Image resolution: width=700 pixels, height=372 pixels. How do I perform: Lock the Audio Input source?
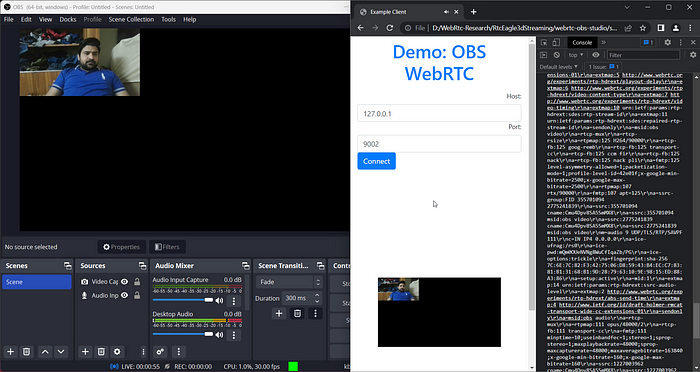(137, 295)
